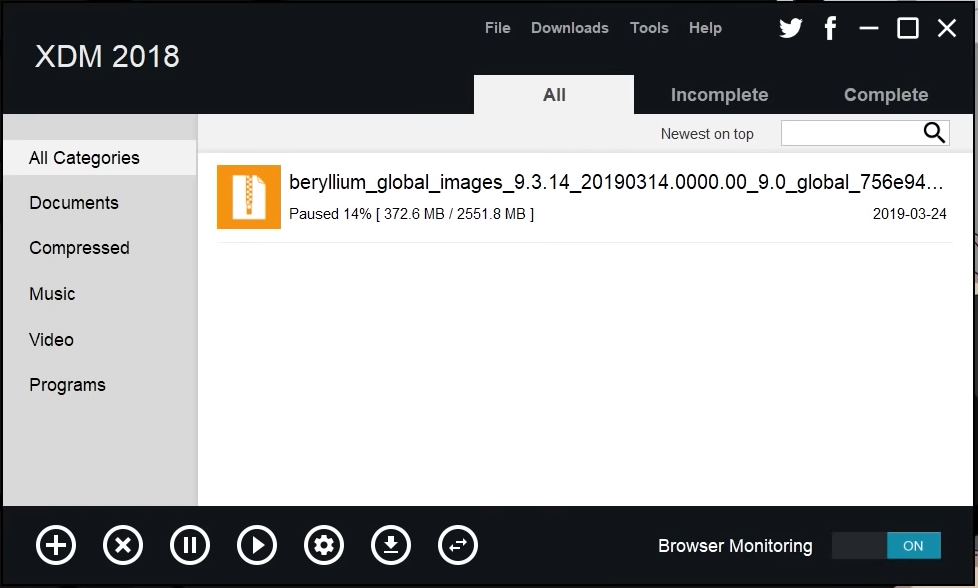Open settings via the gear icon
The image size is (978, 588).
point(324,545)
